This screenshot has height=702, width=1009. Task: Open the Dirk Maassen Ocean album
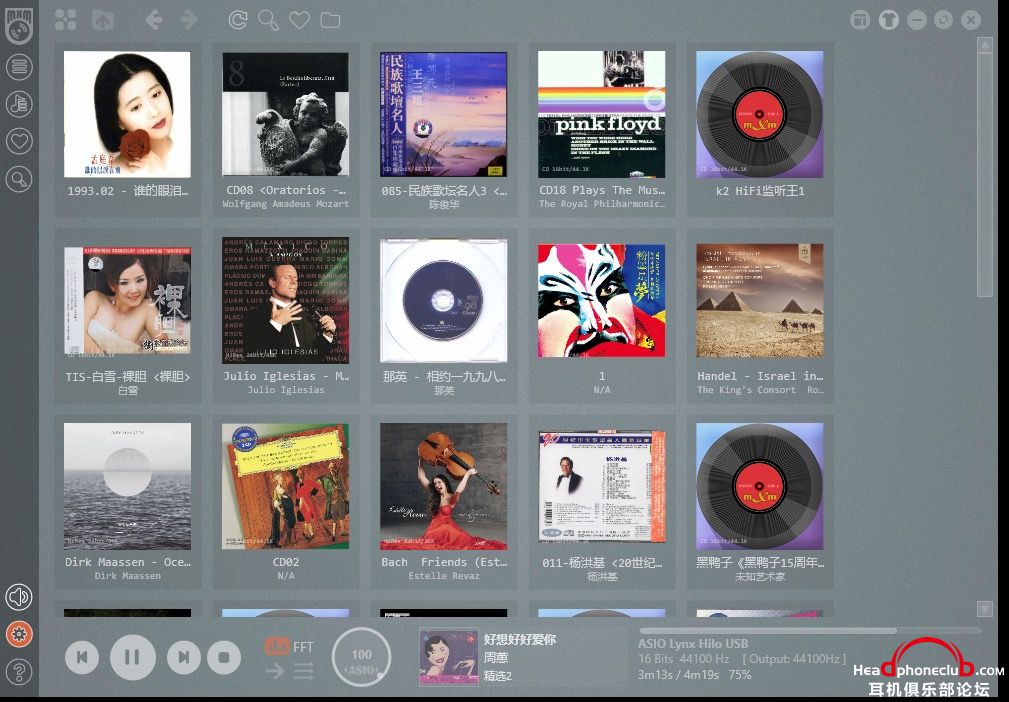[127, 486]
